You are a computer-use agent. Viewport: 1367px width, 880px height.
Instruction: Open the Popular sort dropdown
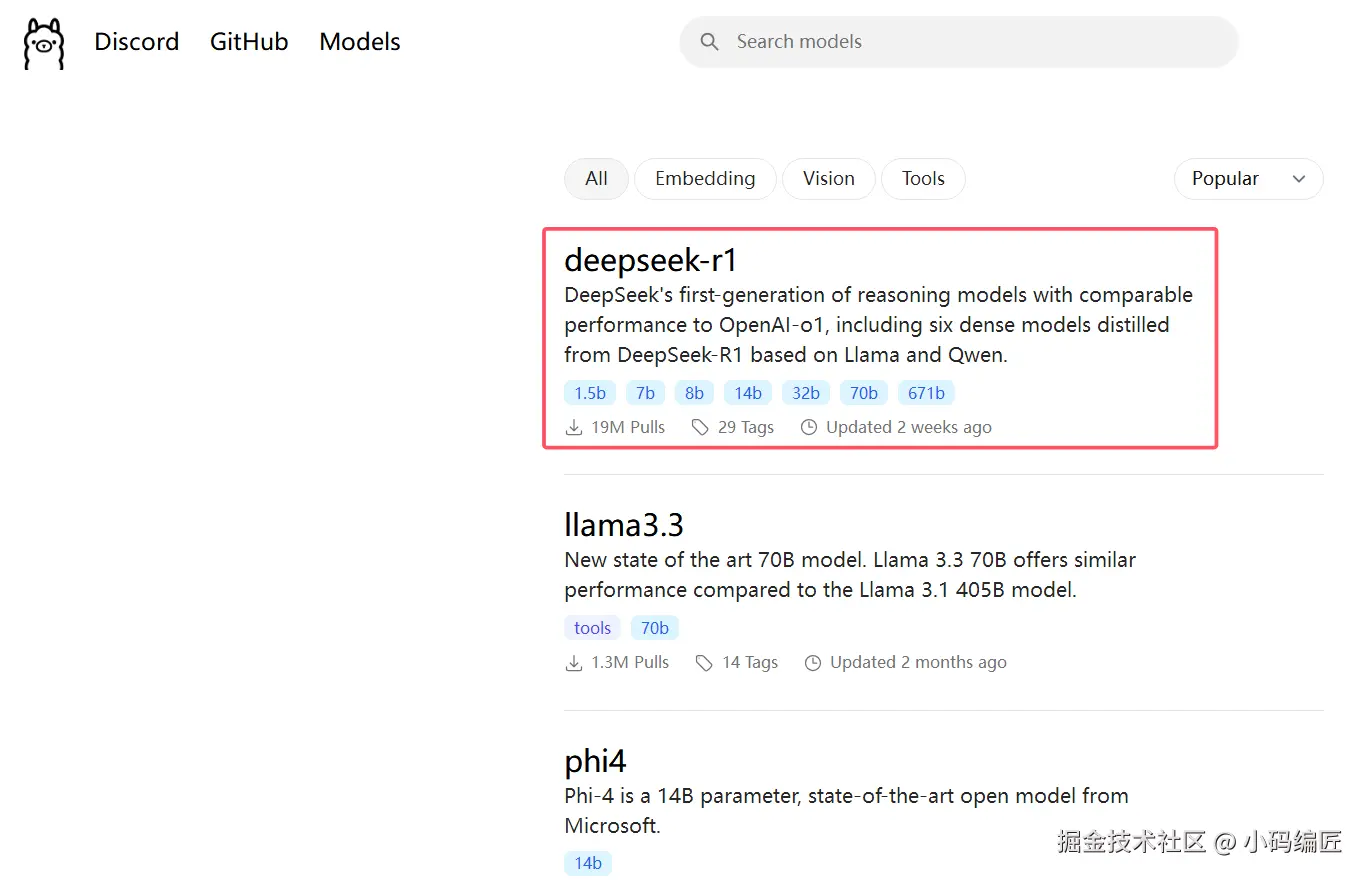tap(1248, 179)
